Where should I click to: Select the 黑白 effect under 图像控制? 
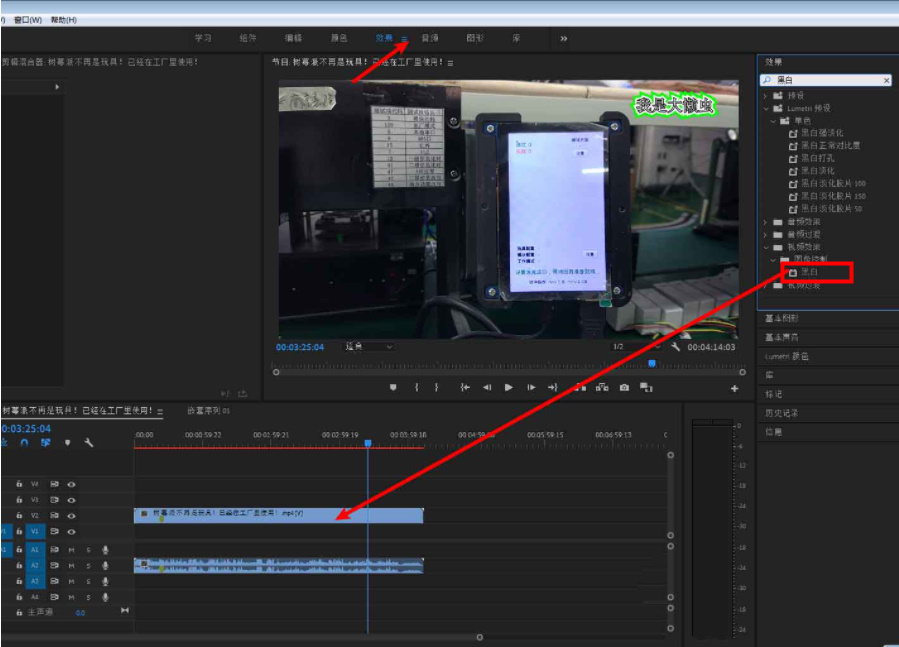tap(809, 272)
